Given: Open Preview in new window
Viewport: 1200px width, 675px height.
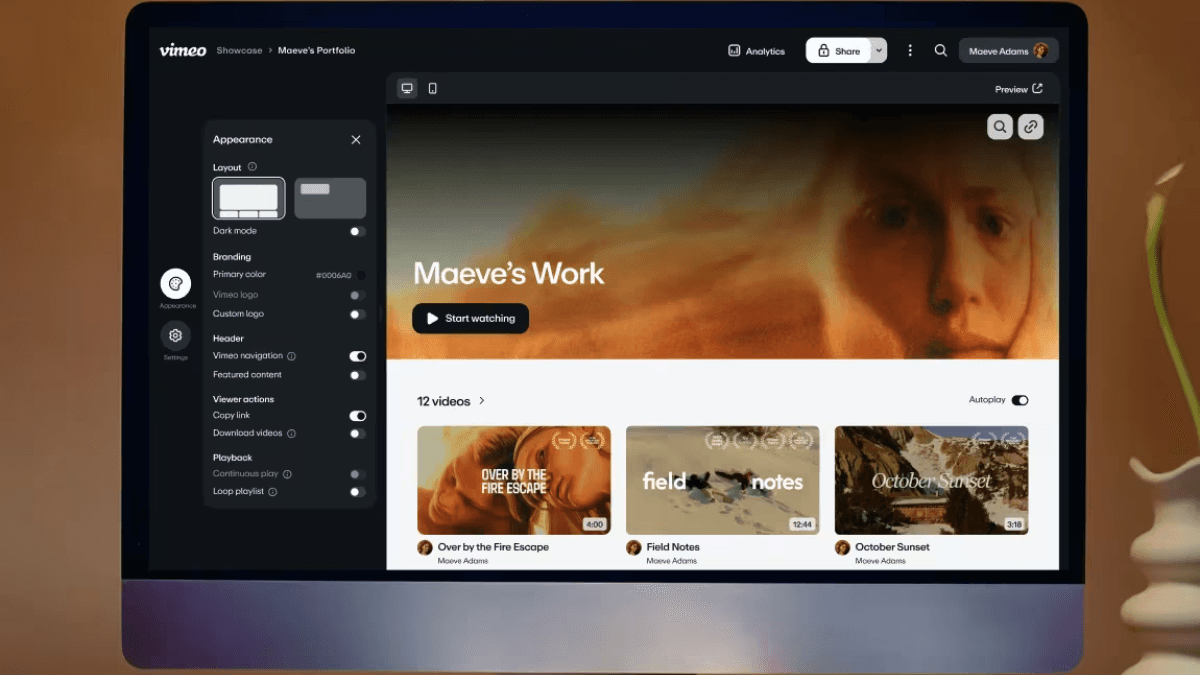Looking at the screenshot, I should [1019, 89].
